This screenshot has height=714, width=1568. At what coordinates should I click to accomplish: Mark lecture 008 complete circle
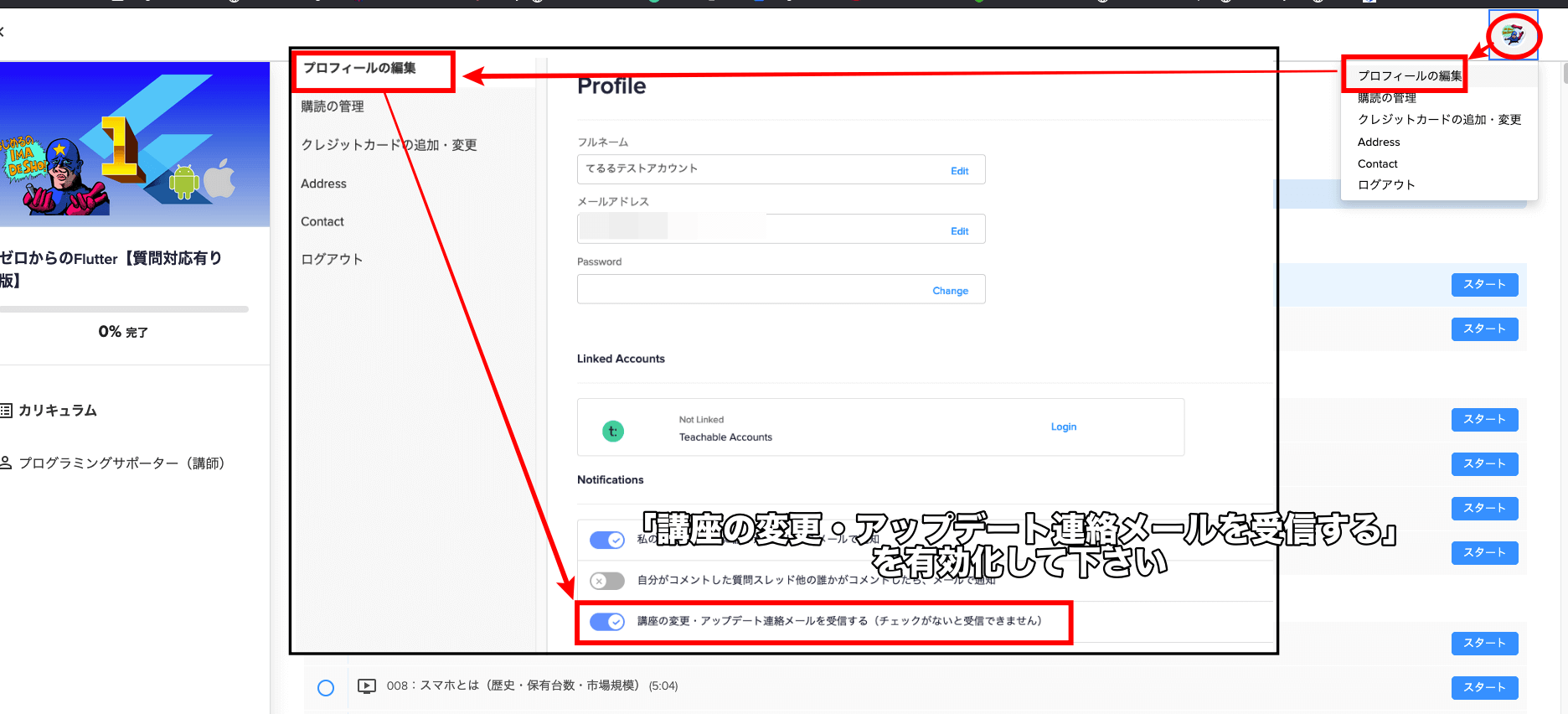[326, 688]
